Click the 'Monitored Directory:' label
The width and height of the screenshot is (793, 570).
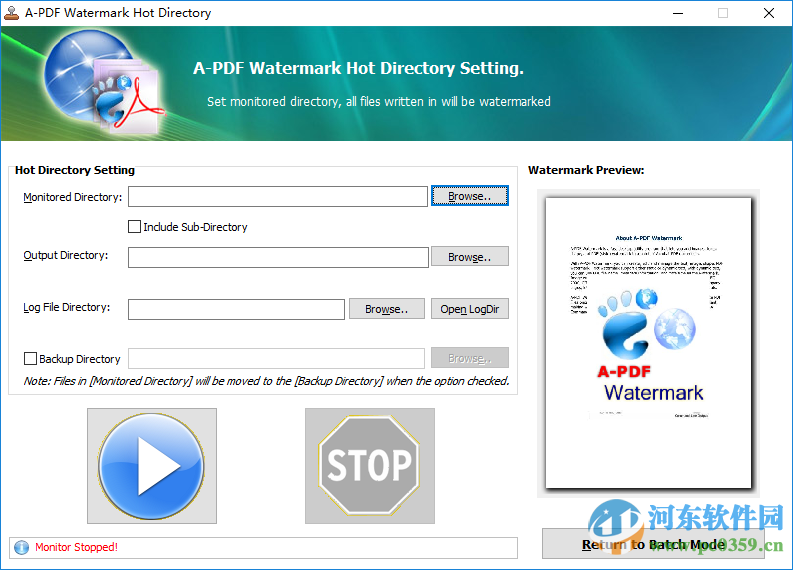click(x=73, y=197)
